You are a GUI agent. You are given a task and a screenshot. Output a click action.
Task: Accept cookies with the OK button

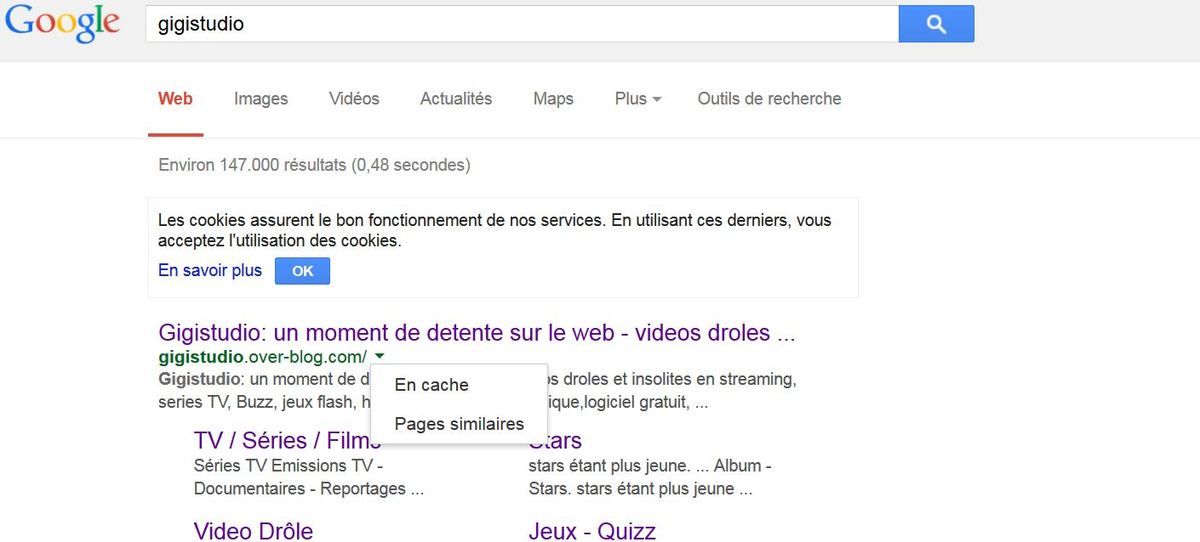302,271
